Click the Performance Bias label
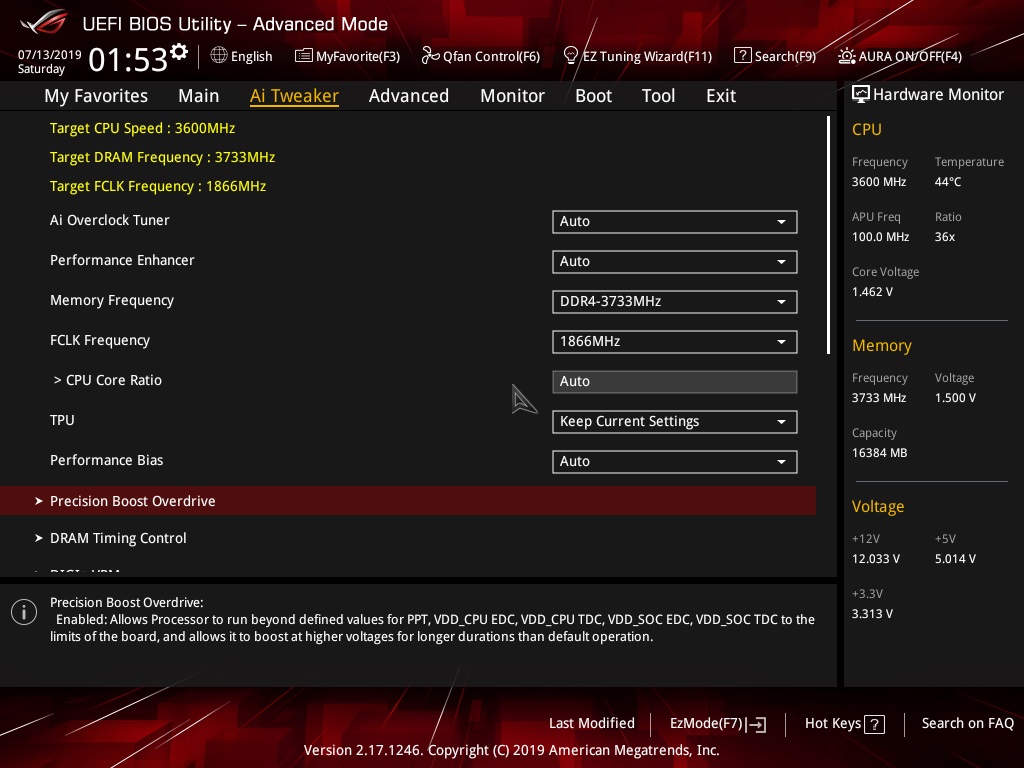Screen dimensions: 1024x768 [x=106, y=460]
